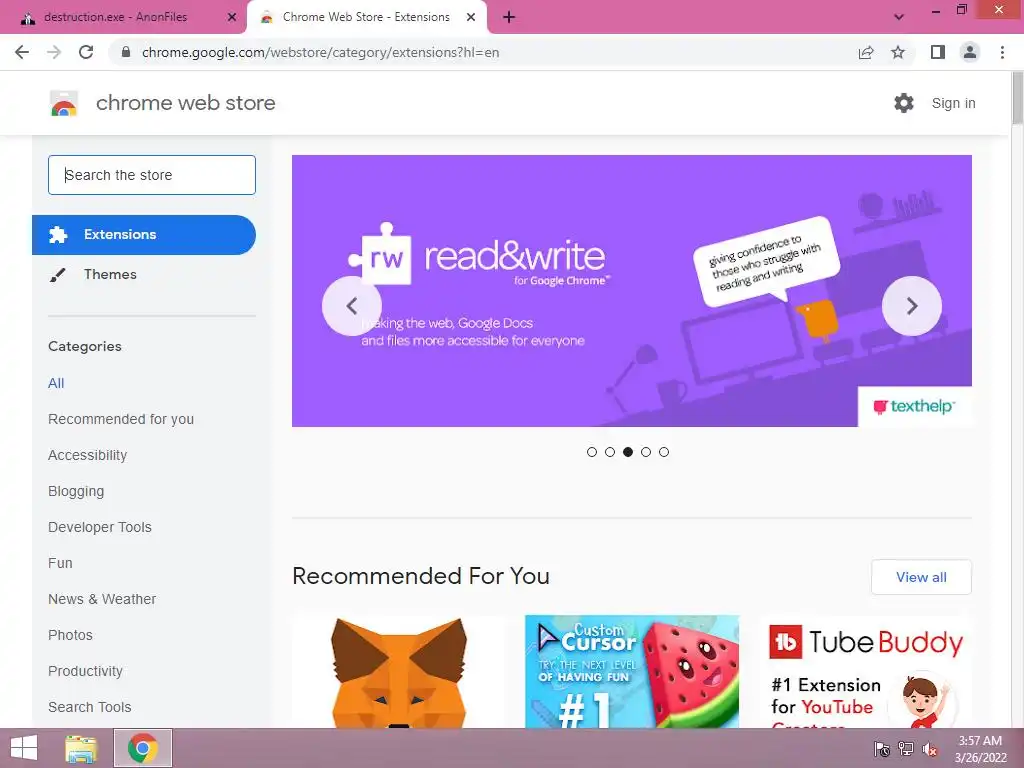Open the tab search chevron

click(899, 18)
